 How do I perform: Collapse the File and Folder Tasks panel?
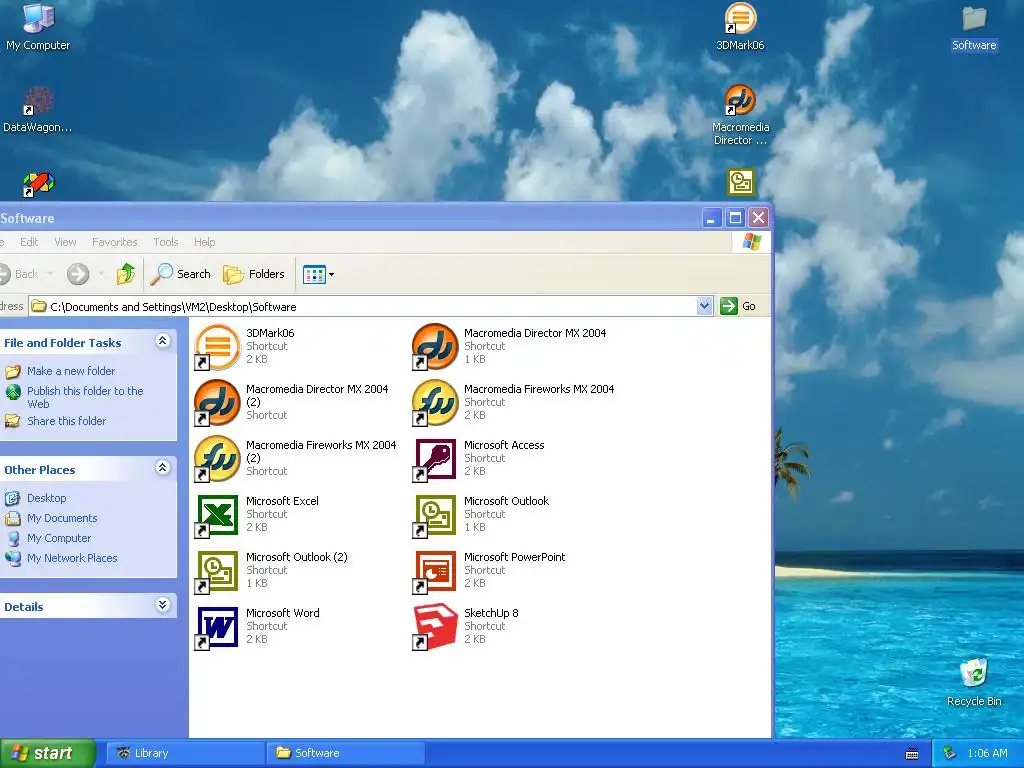pyautogui.click(x=163, y=341)
